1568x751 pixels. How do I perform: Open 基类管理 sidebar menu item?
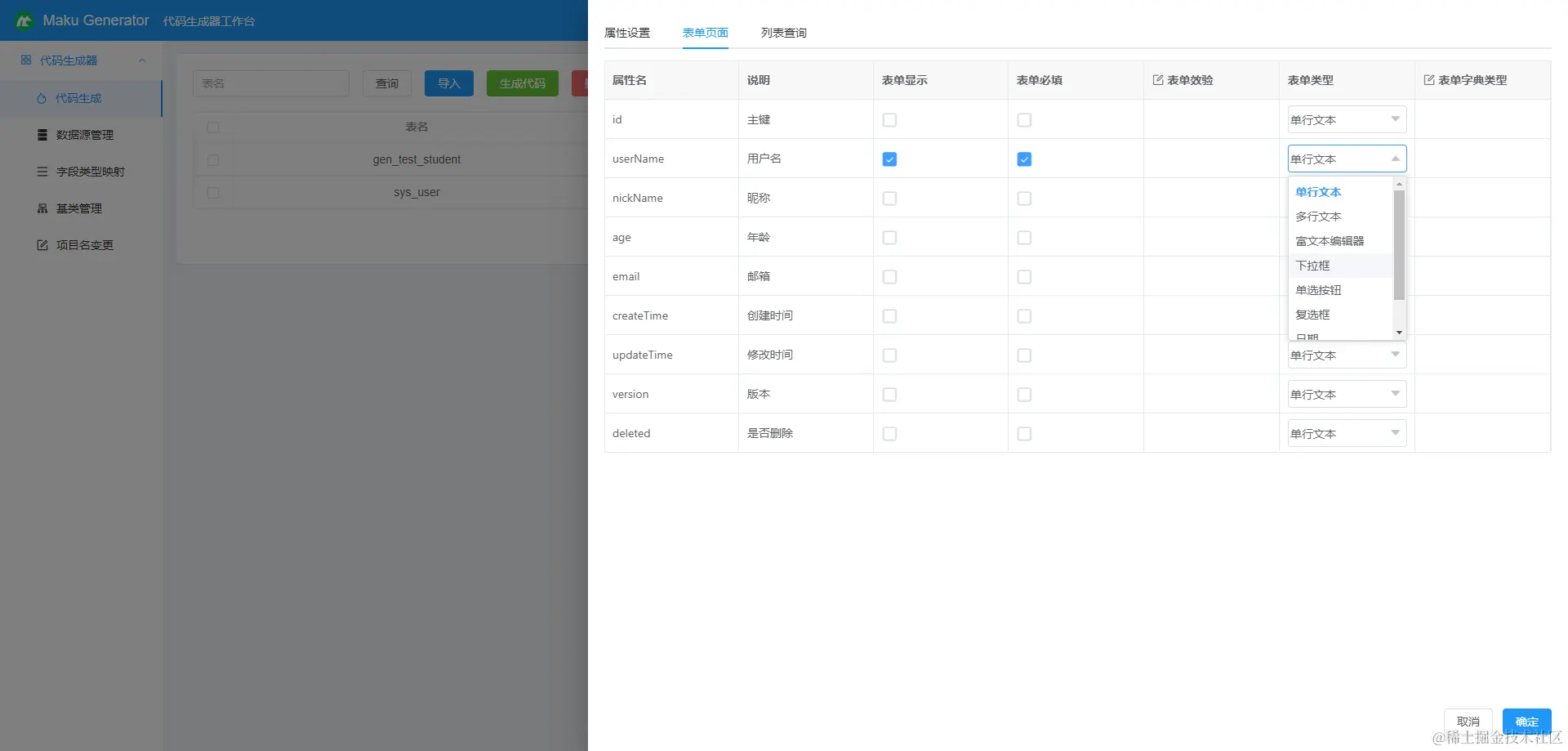pyautogui.click(x=81, y=208)
